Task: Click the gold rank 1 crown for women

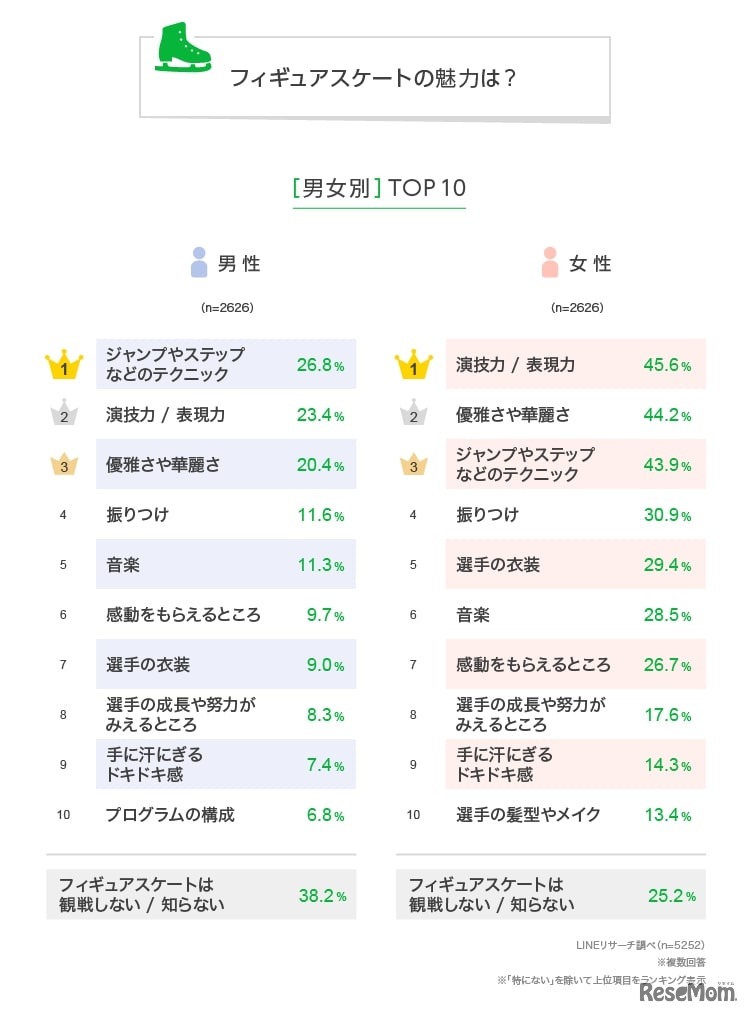Action: point(413,365)
